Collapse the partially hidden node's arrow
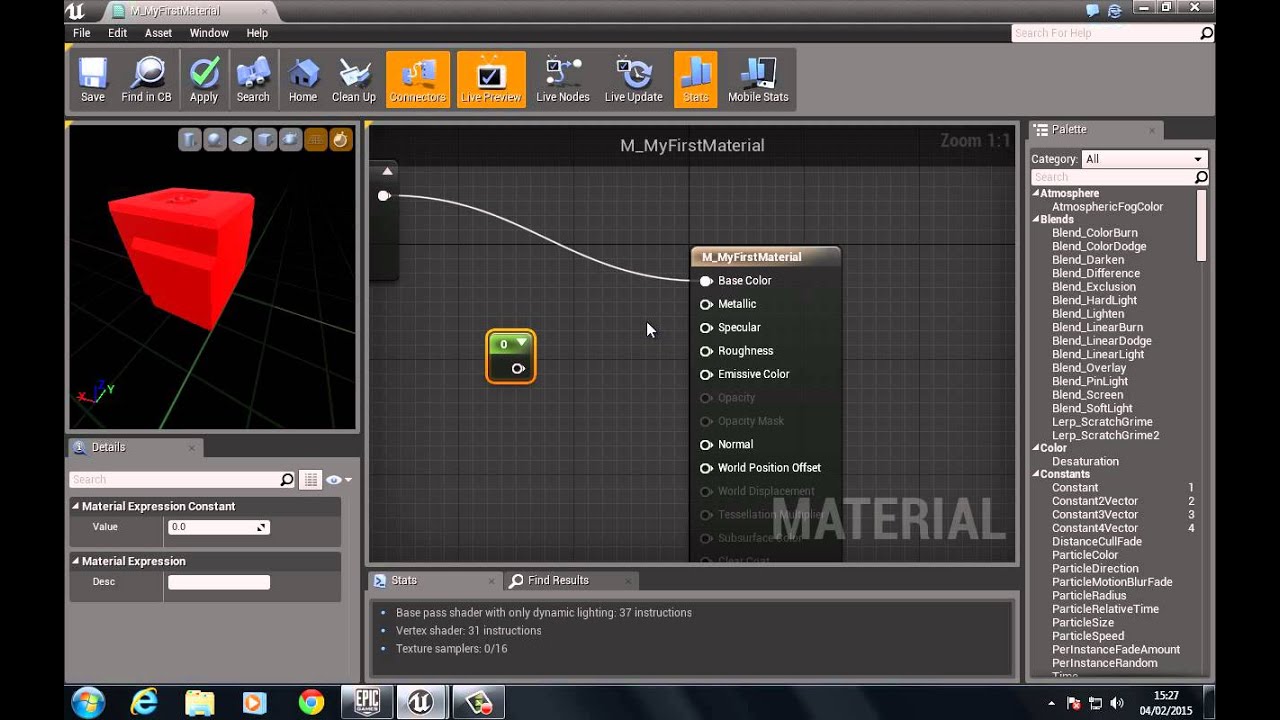Screen dimensions: 1280x720 click(x=387, y=171)
